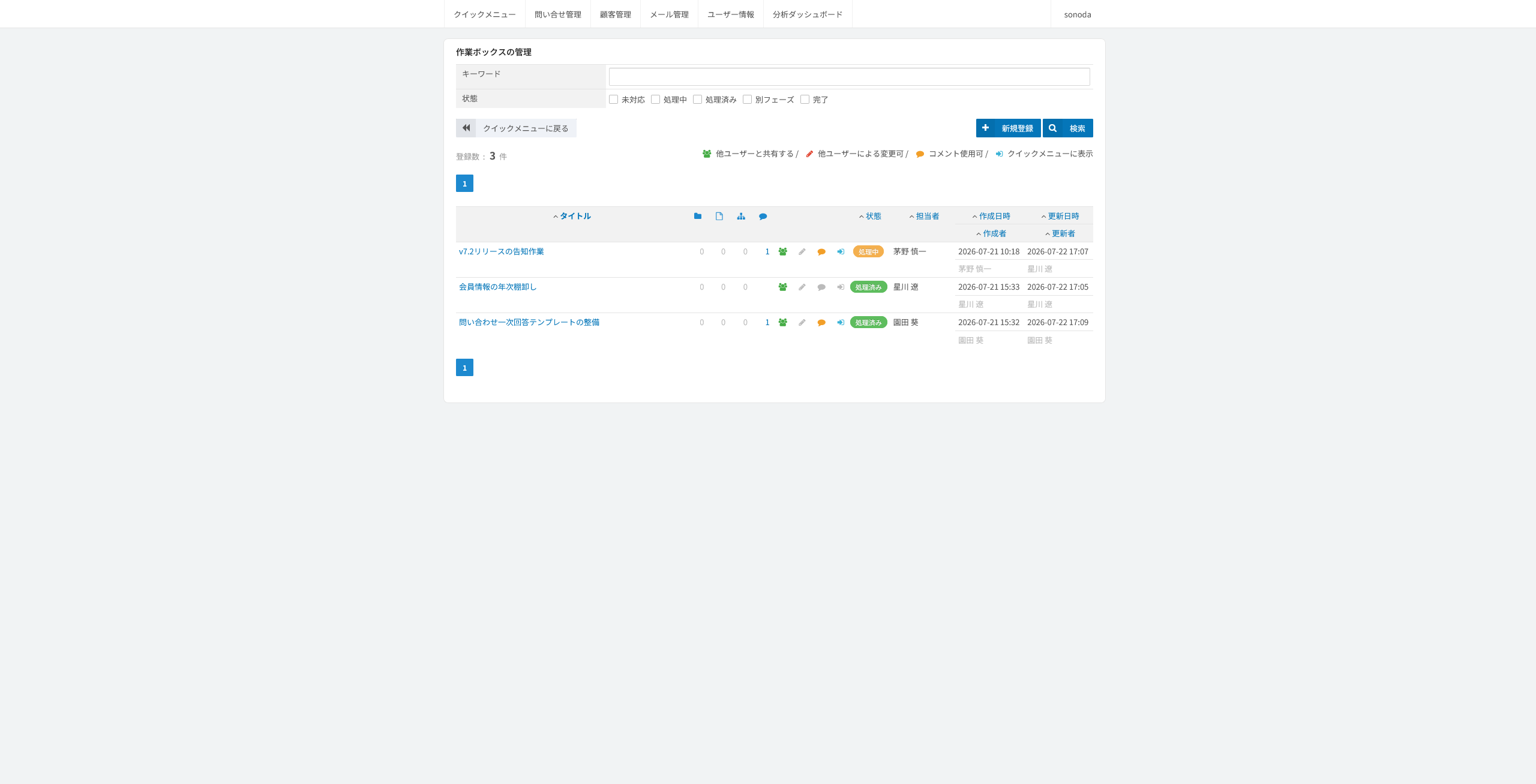This screenshot has height=784, width=1536.
Task: Click pencil icon in 会員情報の年次棚卸し row
Action: coord(802,287)
